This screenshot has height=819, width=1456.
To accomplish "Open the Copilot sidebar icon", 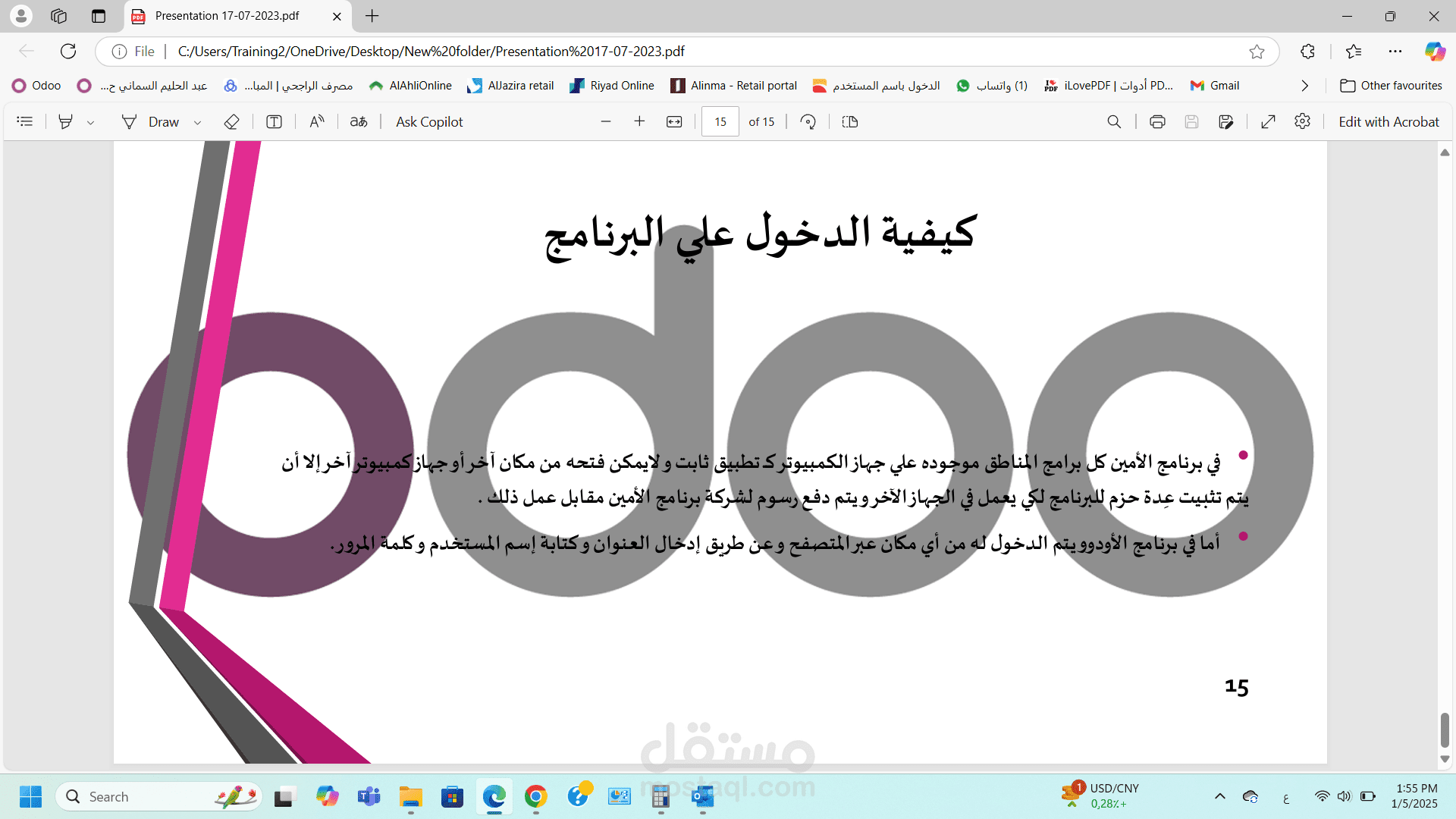I will 1435,51.
